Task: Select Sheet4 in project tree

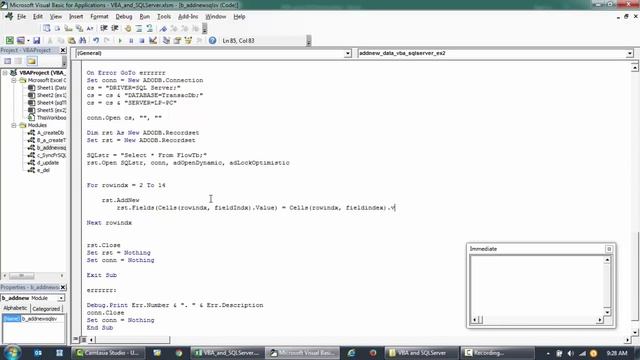Action: pyautogui.click(x=47, y=103)
